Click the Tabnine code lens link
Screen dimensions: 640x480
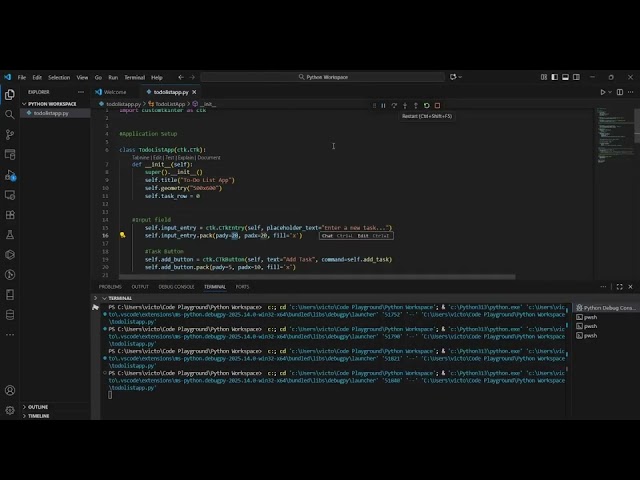click(140, 158)
